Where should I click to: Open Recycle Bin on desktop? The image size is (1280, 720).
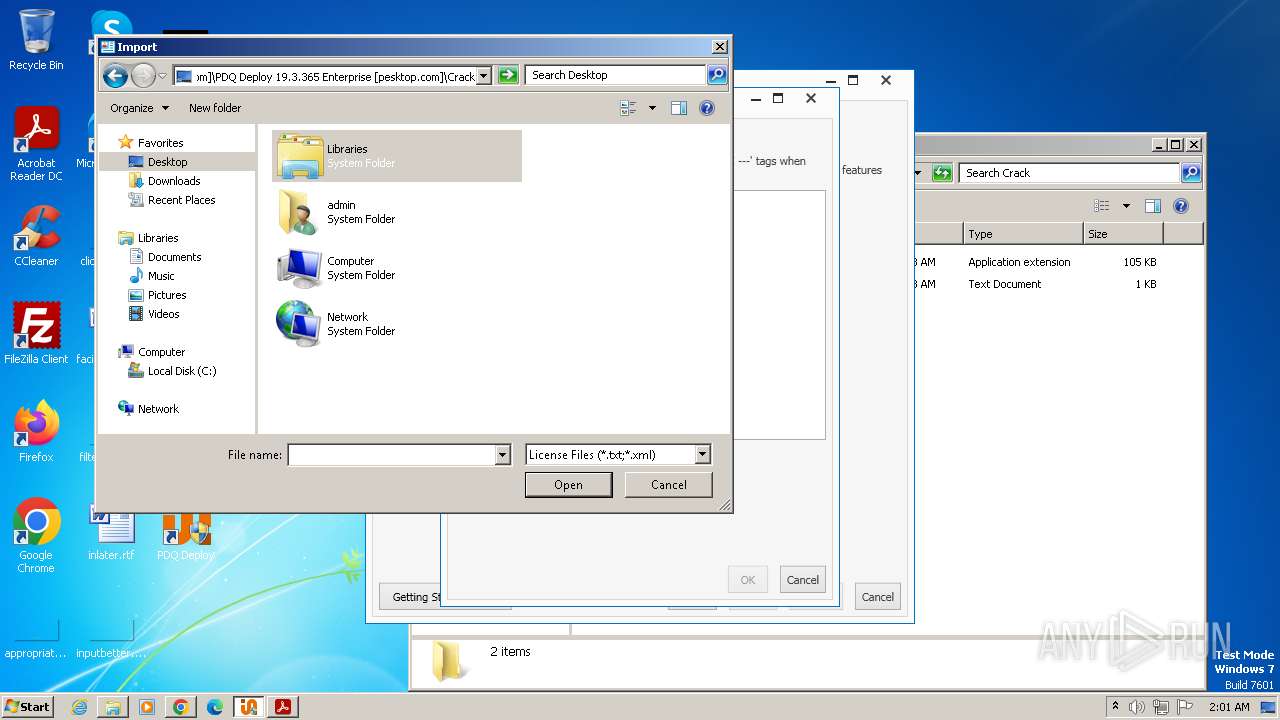(x=36, y=40)
